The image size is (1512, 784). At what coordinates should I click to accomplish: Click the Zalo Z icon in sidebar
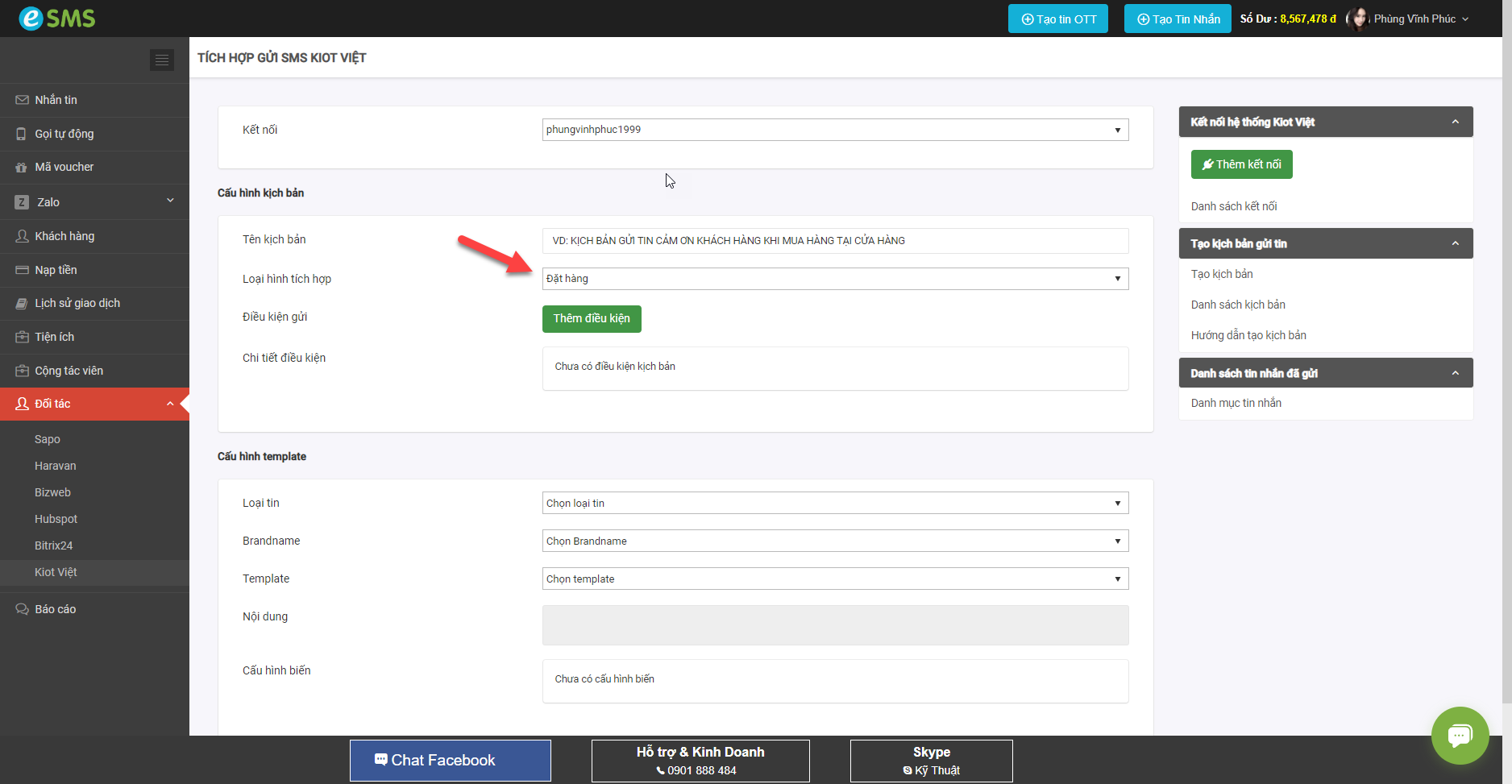tap(22, 202)
